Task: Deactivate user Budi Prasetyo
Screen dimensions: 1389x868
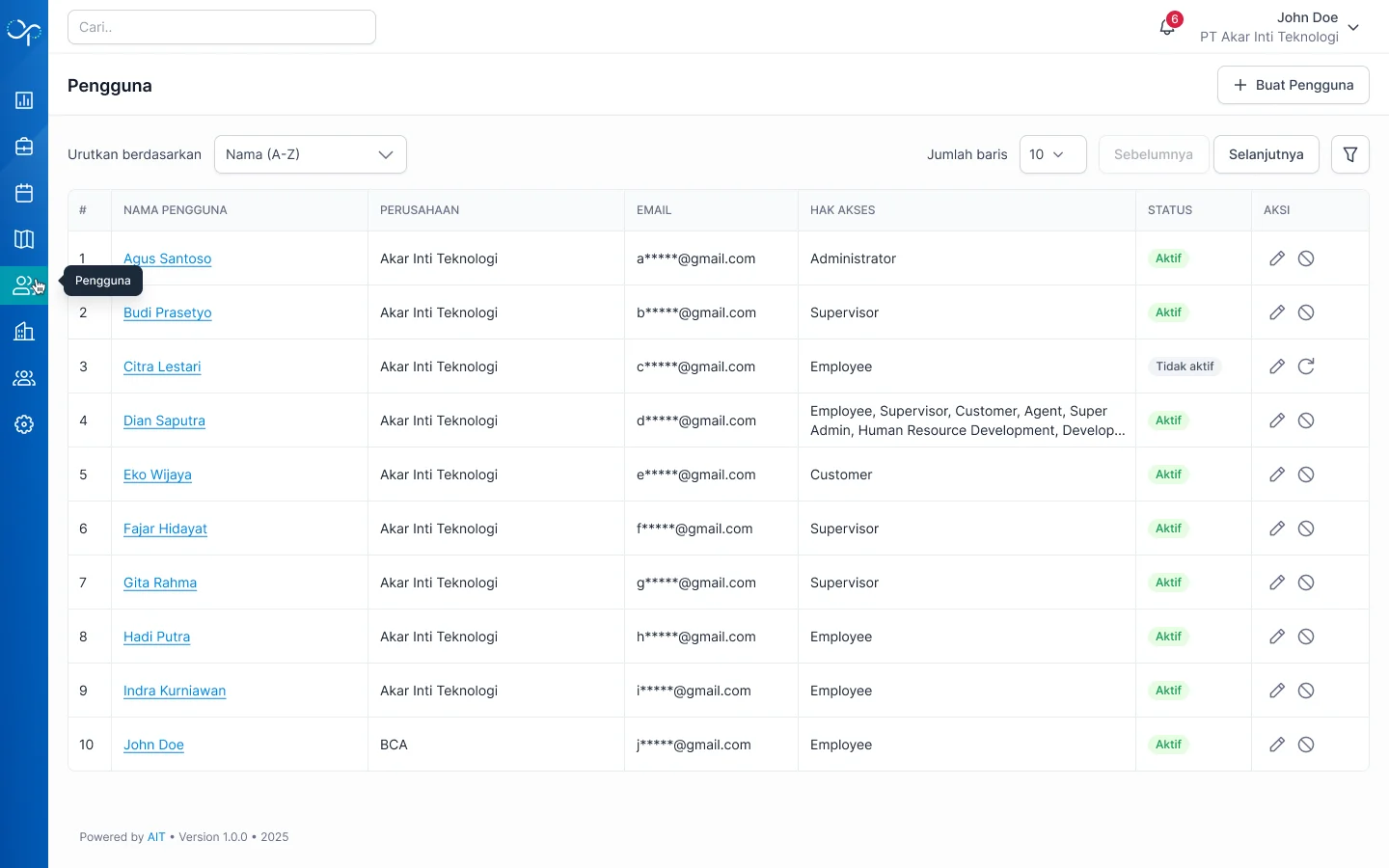Action: pos(1306,312)
